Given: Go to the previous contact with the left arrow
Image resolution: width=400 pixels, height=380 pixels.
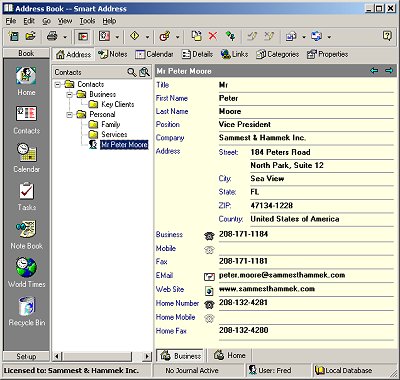Looking at the screenshot, I should [374, 71].
